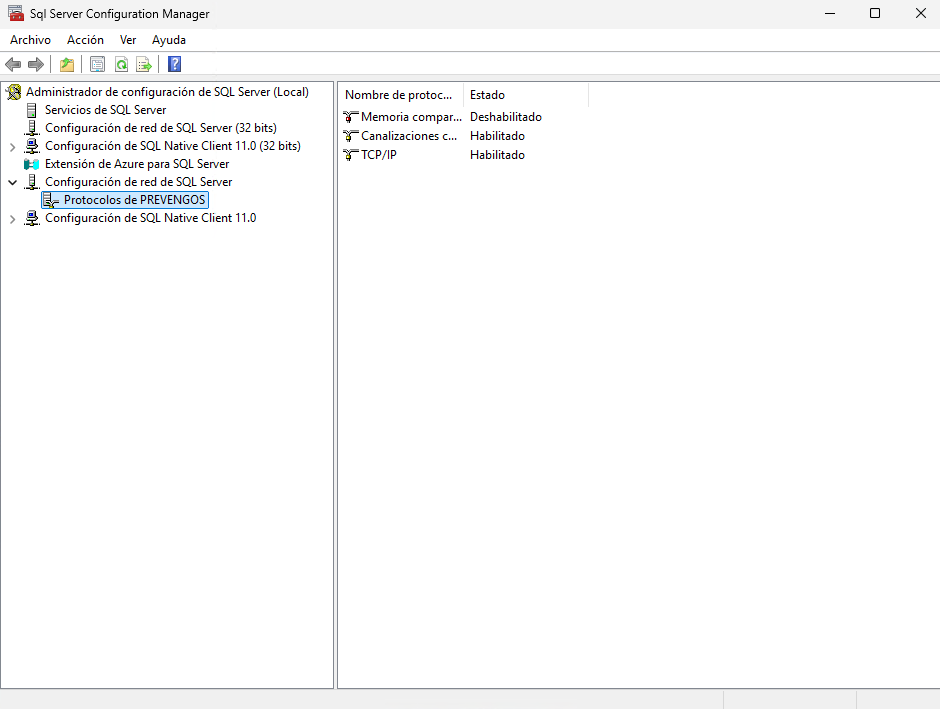Select the Memoria compar... protocol name
This screenshot has height=709, width=940.
click(411, 117)
